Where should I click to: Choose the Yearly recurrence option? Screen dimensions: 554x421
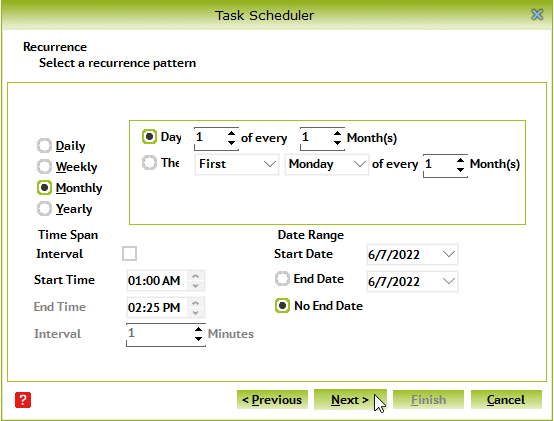(x=44, y=208)
